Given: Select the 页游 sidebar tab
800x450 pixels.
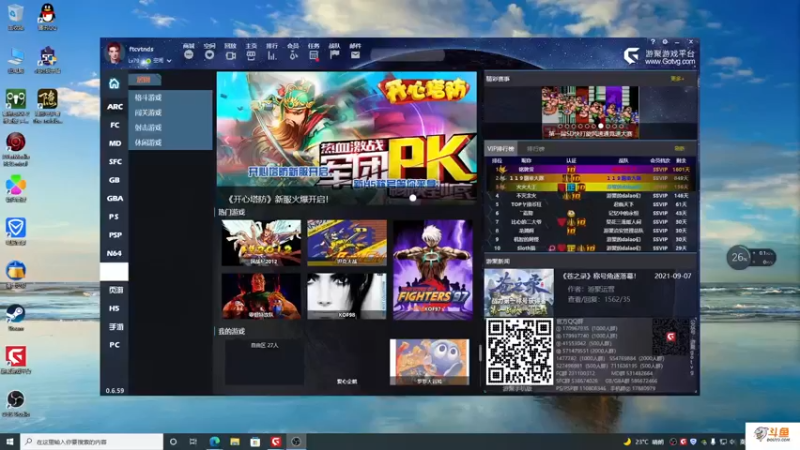Looking at the screenshot, I should point(114,290).
